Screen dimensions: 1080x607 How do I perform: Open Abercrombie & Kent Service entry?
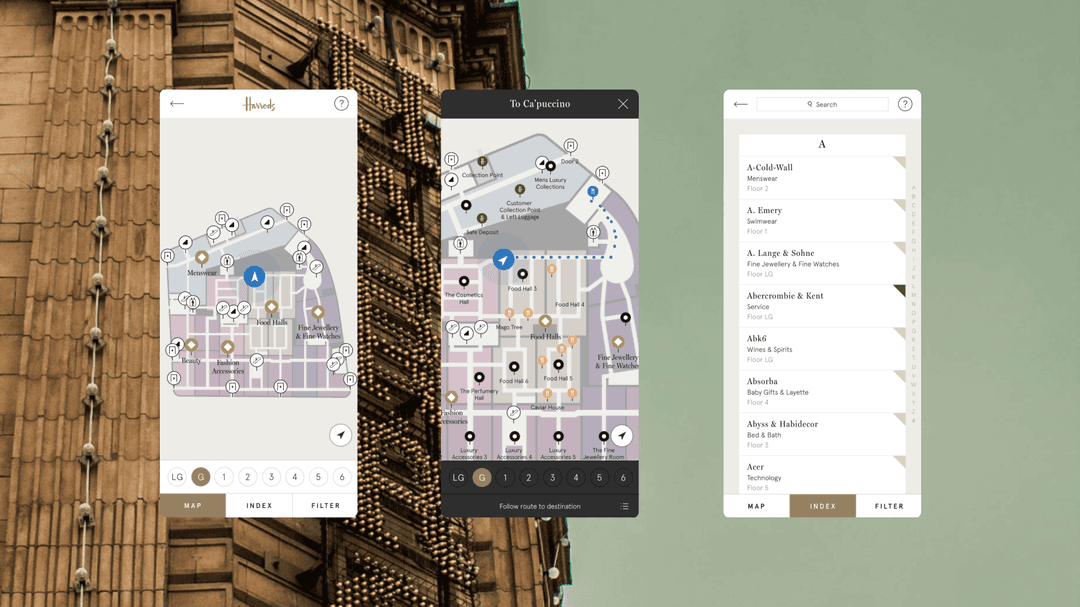click(x=822, y=306)
